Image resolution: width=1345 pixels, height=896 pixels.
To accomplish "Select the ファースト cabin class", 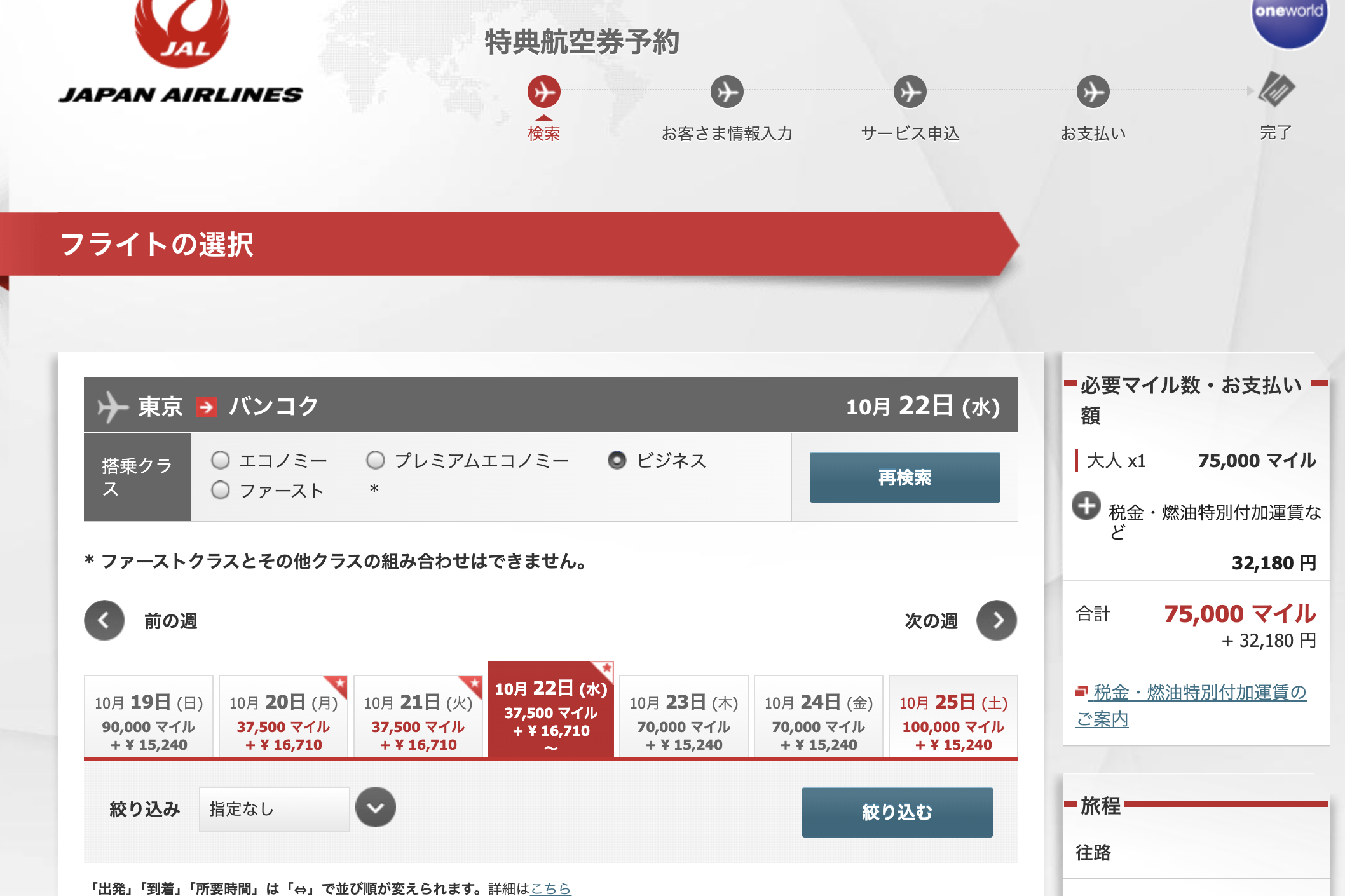I will [x=221, y=490].
